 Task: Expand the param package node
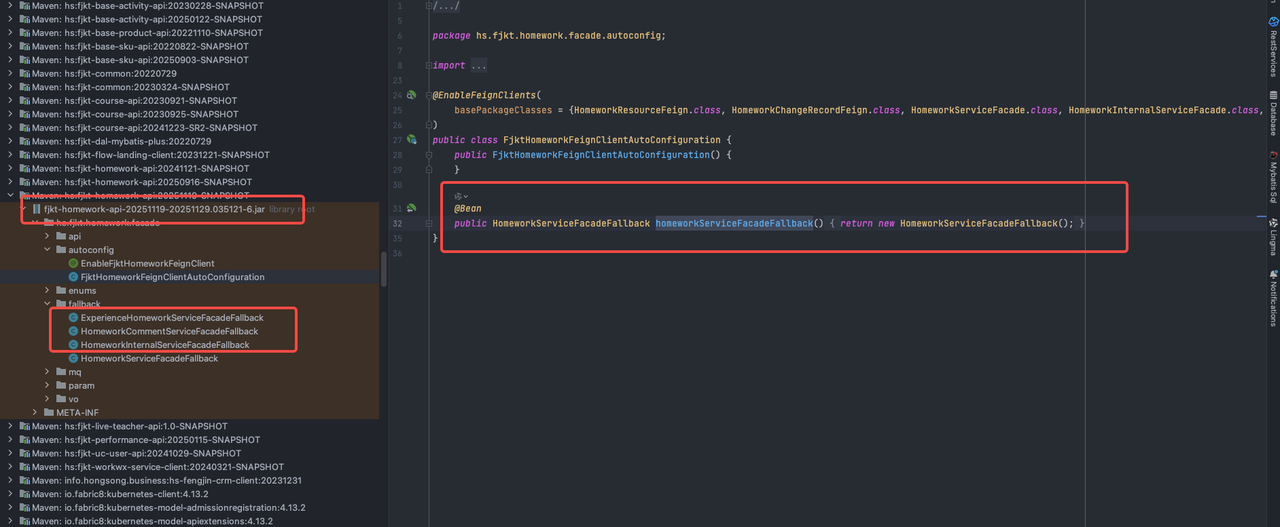48,385
